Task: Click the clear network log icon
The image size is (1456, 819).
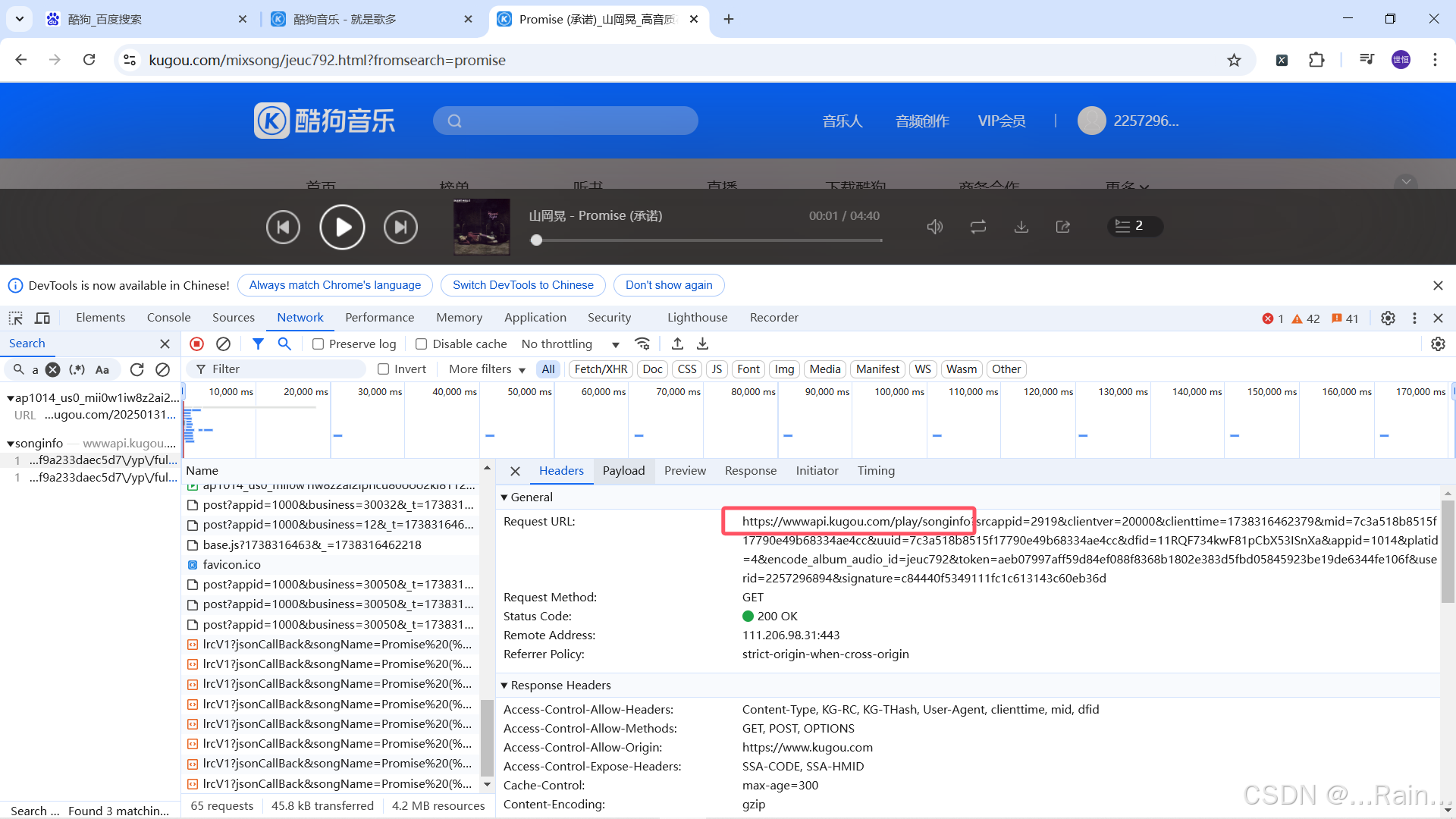Action: tap(223, 344)
